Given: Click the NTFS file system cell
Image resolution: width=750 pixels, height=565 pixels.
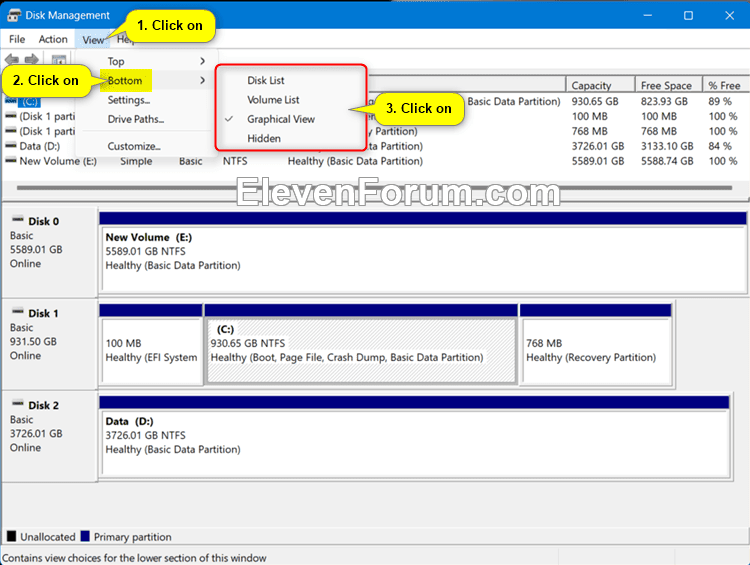Looking at the screenshot, I should click(x=235, y=161).
